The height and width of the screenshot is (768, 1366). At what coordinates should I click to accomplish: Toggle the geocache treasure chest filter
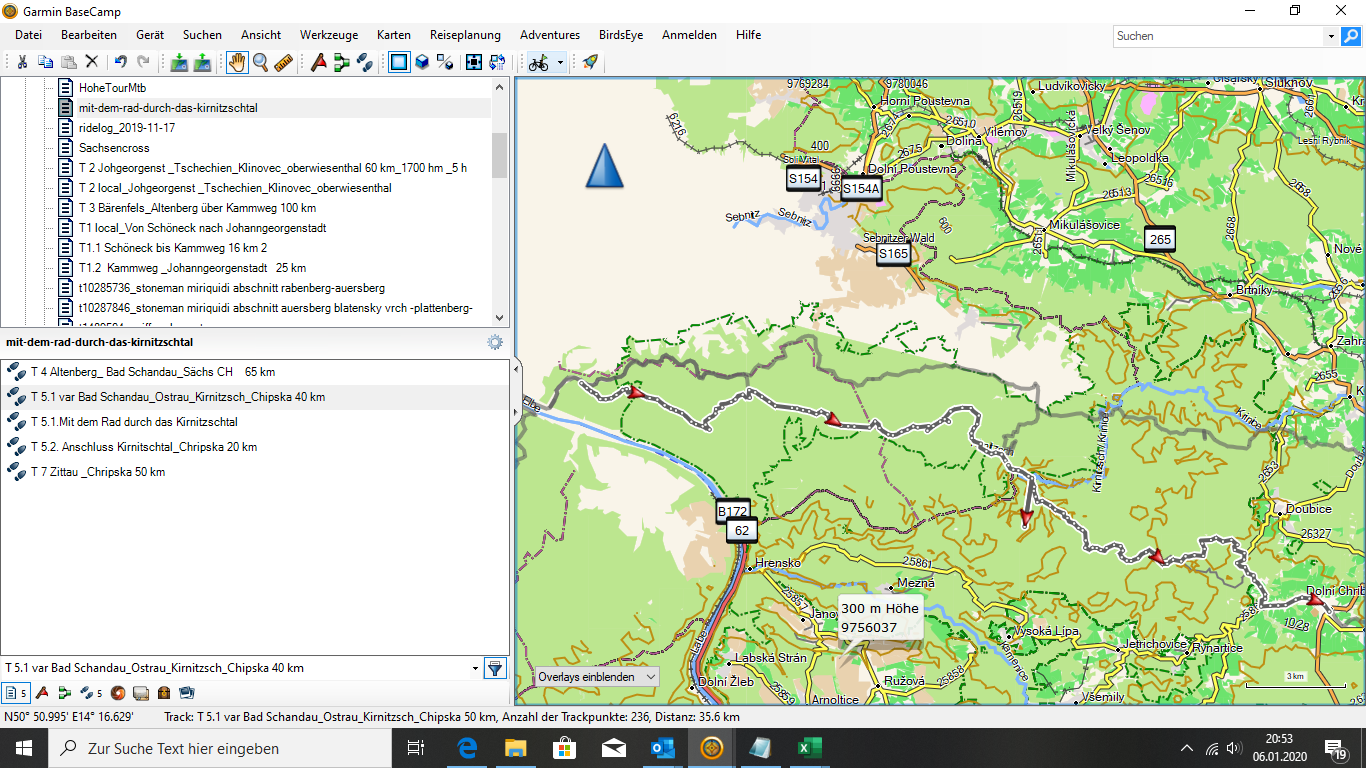[x=164, y=692]
